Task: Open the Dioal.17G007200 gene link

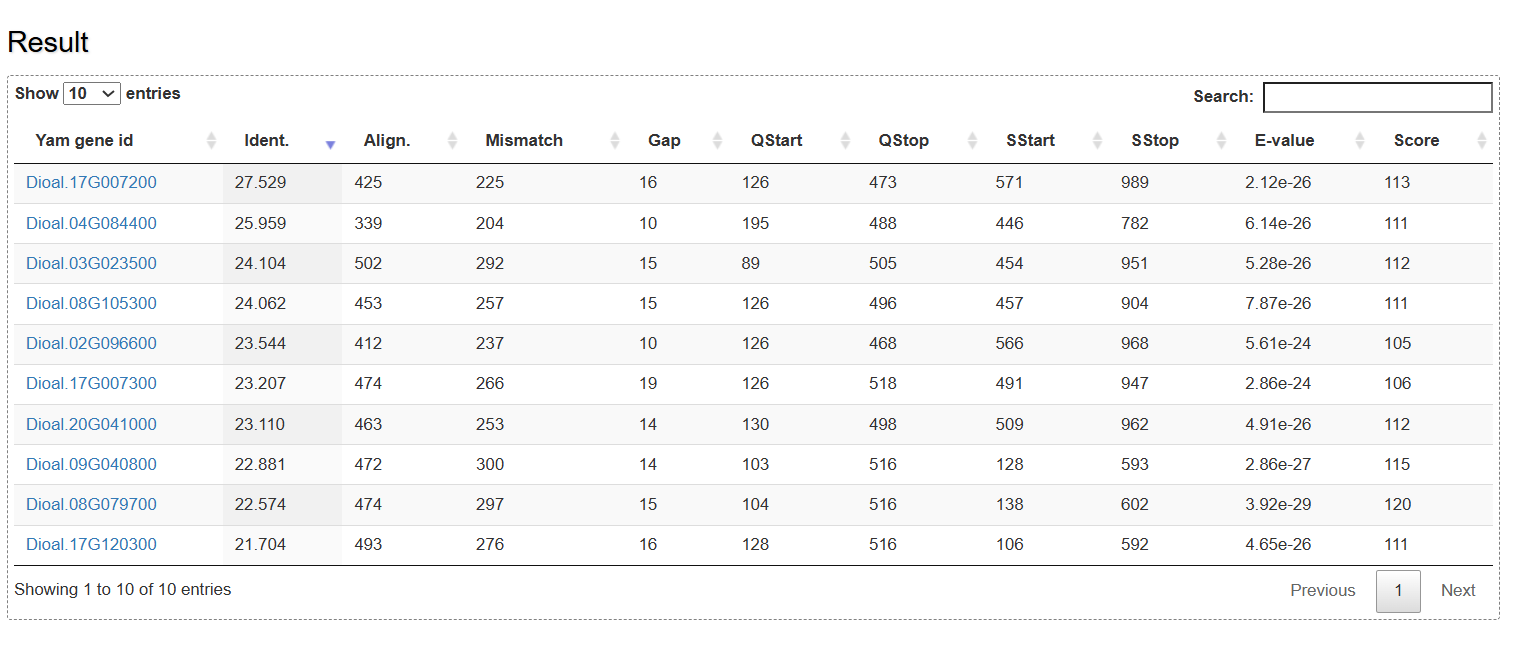Action: tap(91, 183)
